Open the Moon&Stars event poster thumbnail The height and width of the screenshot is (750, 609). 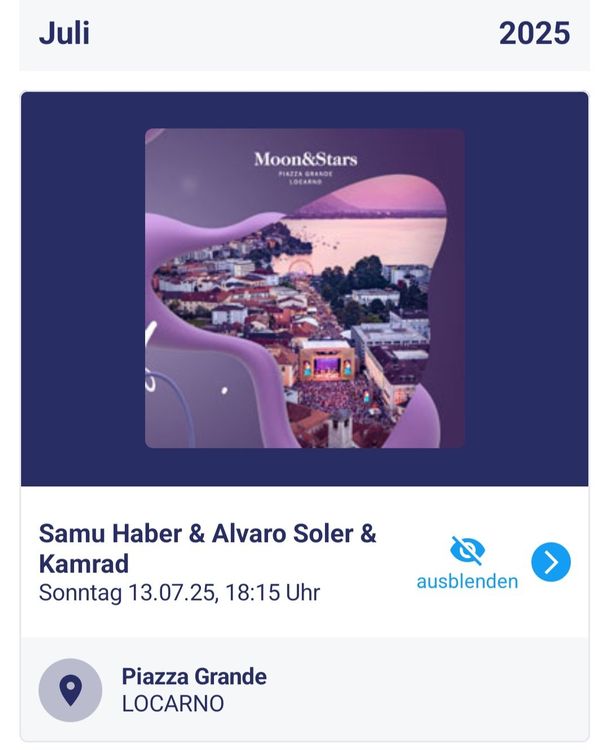(305, 288)
